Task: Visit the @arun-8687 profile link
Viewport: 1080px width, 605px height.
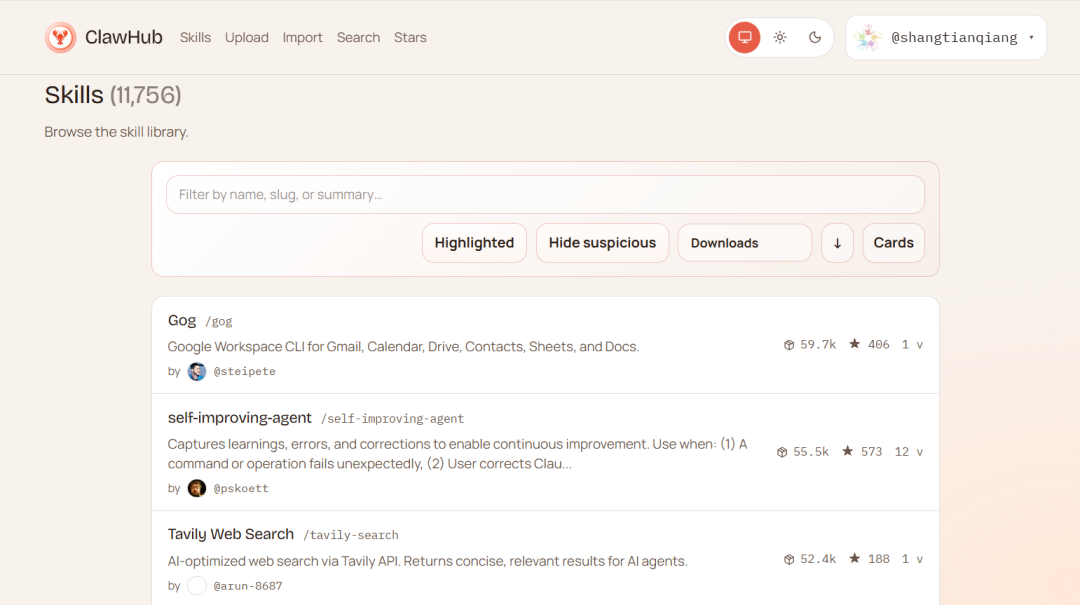Action: [248, 586]
